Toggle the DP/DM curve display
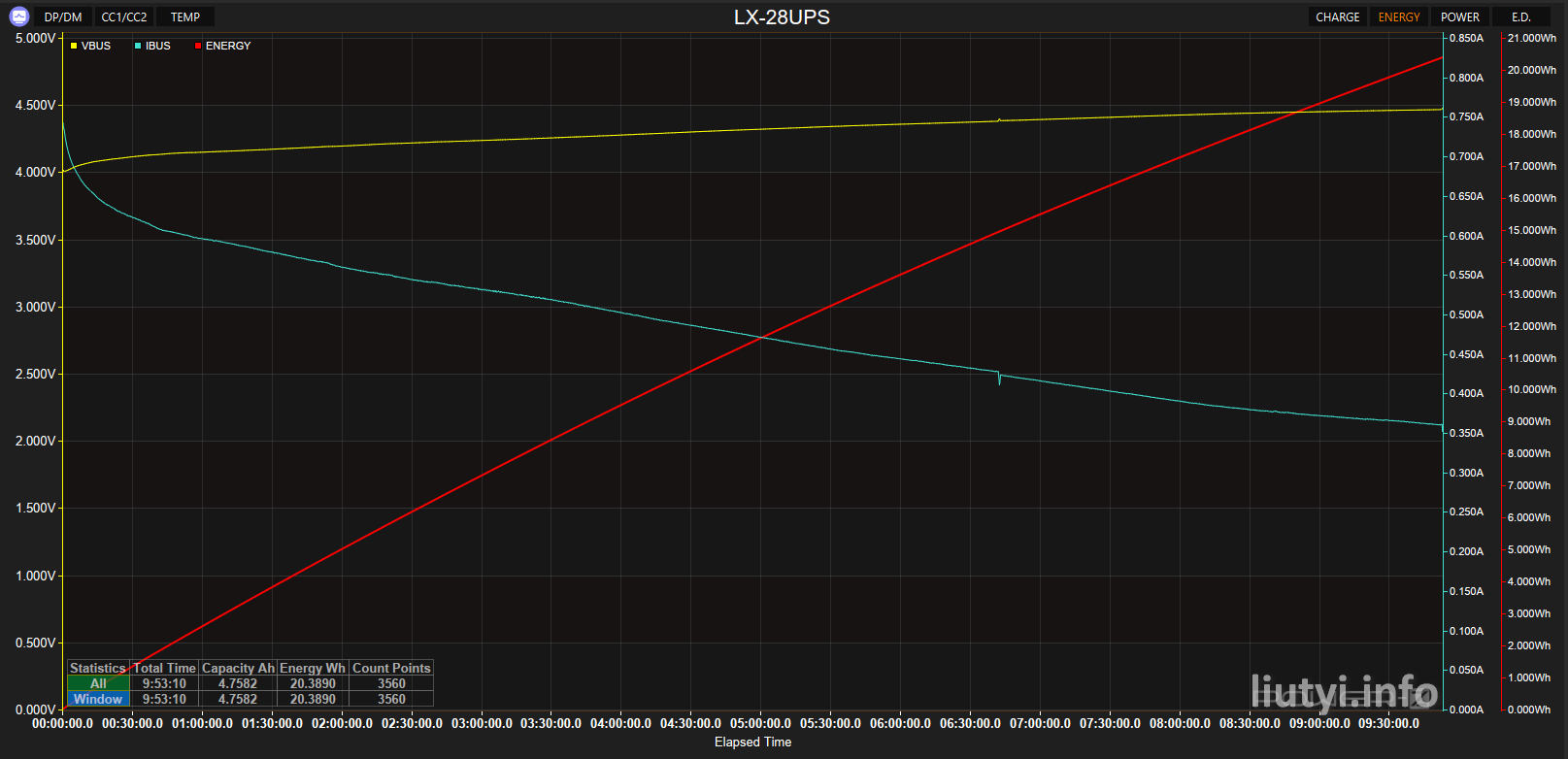Screen dimensions: 1568x759 tap(63, 17)
